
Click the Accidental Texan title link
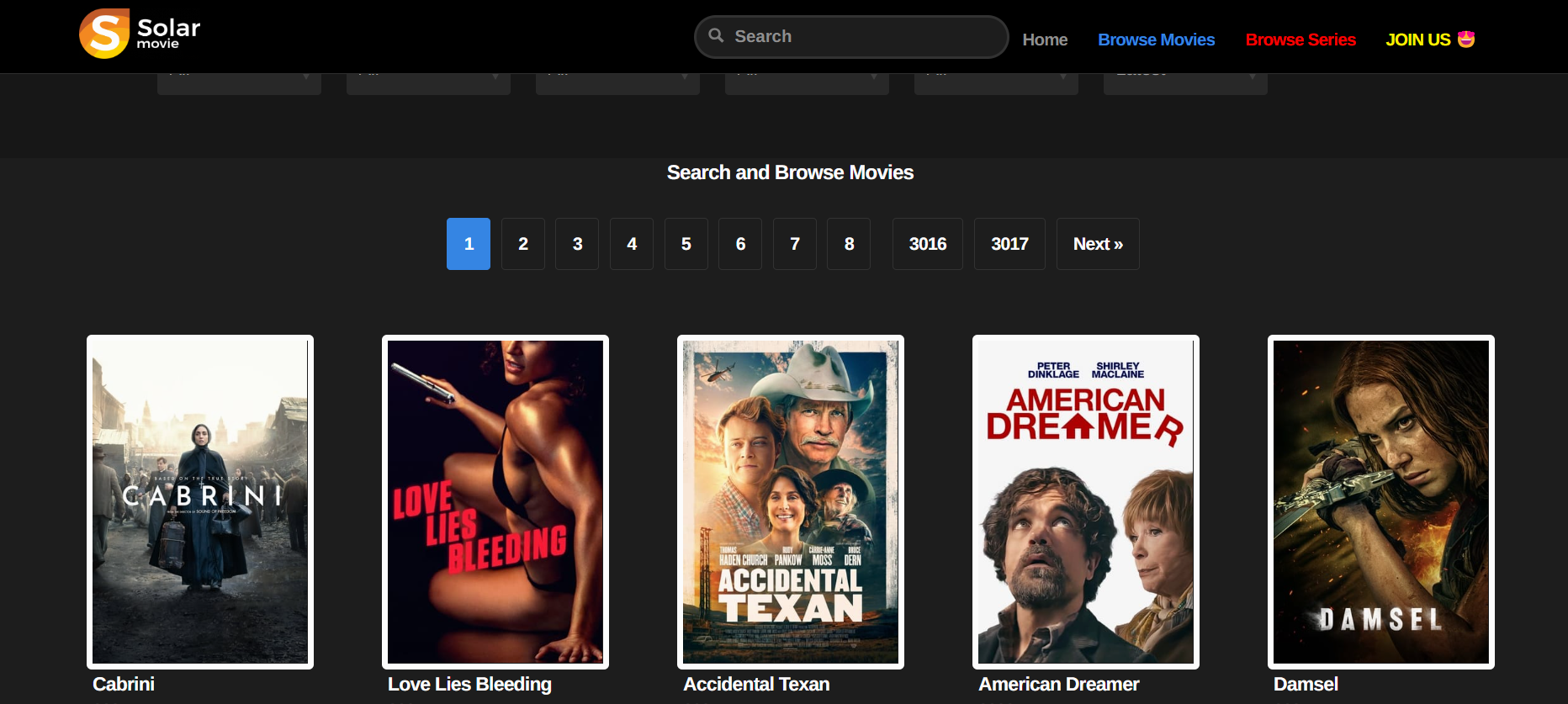(x=756, y=684)
